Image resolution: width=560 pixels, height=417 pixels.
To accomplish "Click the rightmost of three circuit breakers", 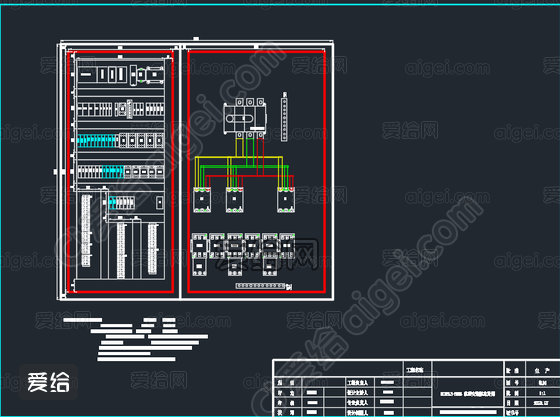I will [x=286, y=200].
